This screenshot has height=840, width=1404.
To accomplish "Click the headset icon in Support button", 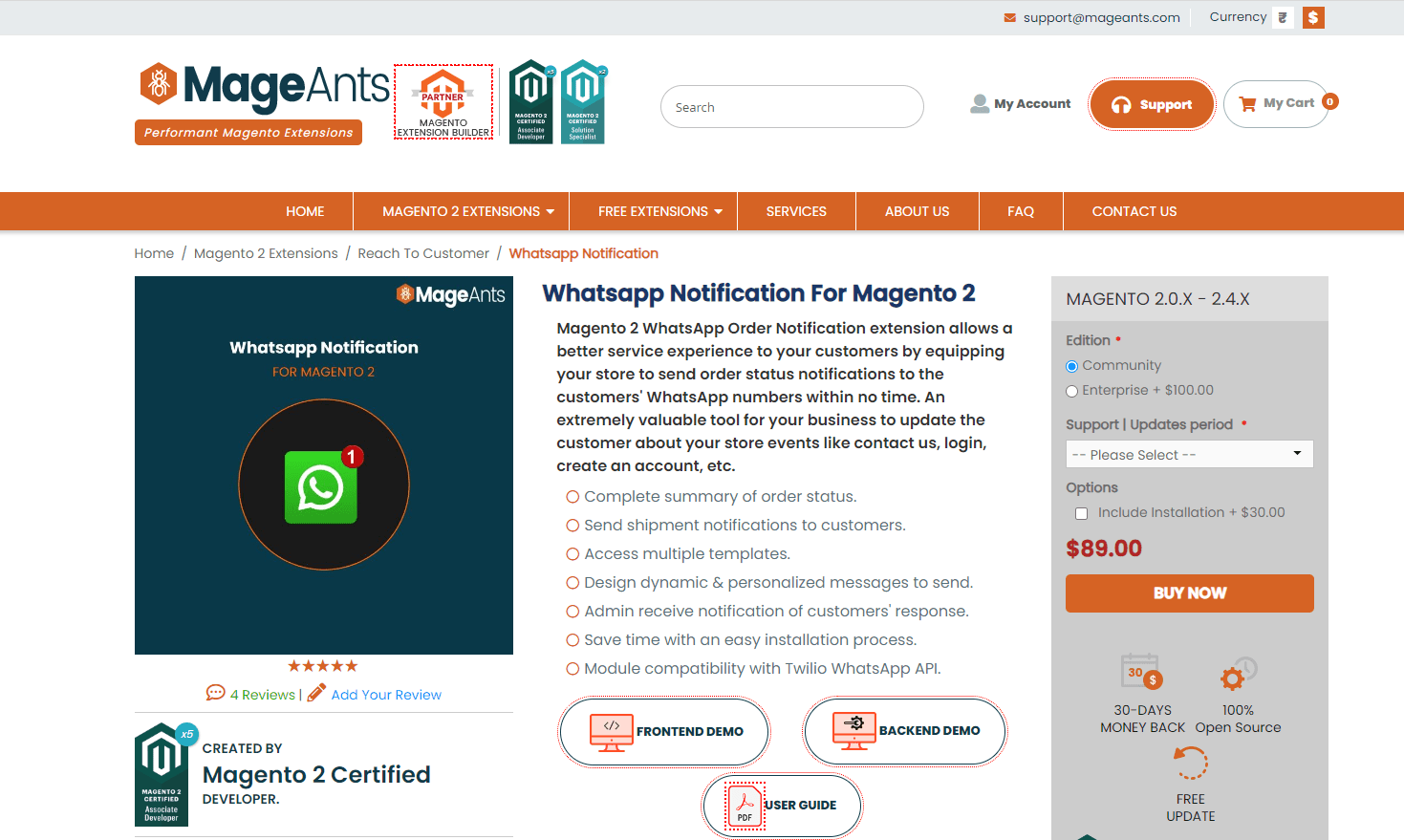I will click(1121, 105).
